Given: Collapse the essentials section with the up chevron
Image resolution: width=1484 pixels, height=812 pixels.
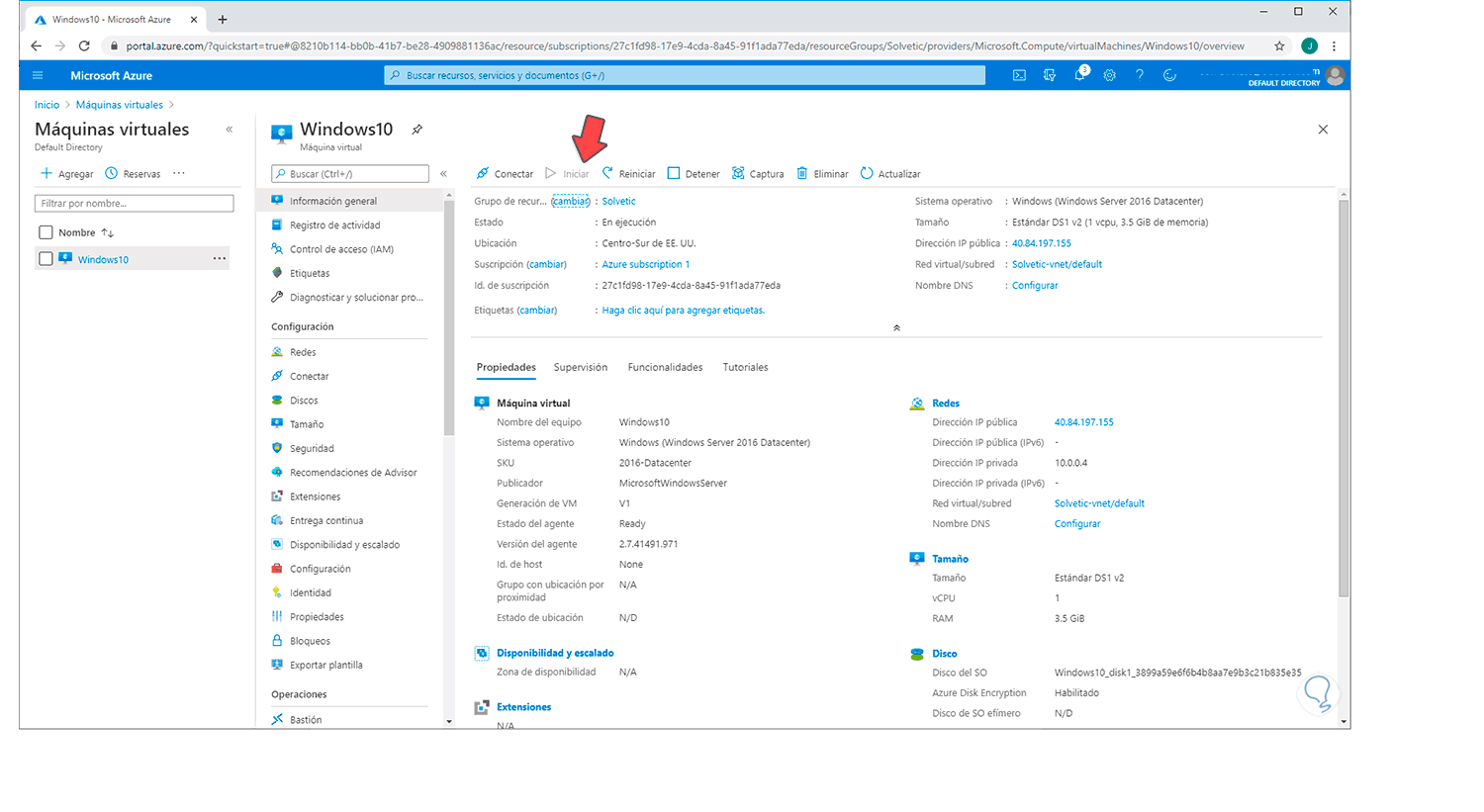Looking at the screenshot, I should pos(896,327).
